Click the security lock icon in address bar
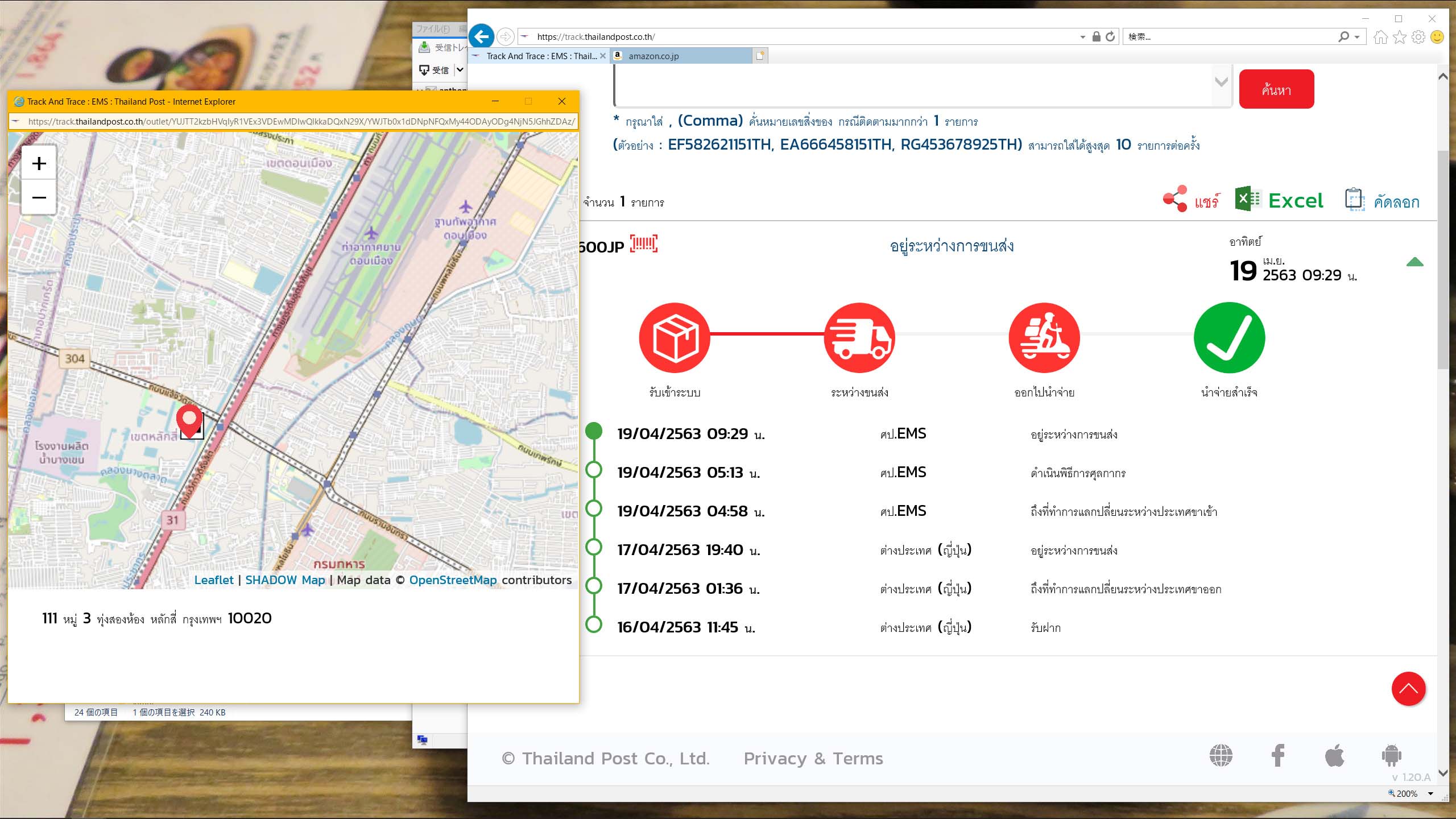 tap(1096, 37)
